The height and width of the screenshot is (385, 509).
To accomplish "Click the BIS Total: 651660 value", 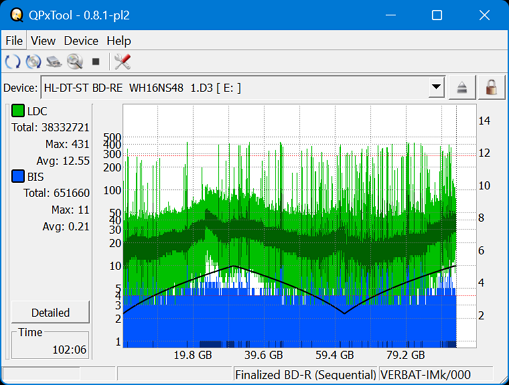I will (x=56, y=193).
